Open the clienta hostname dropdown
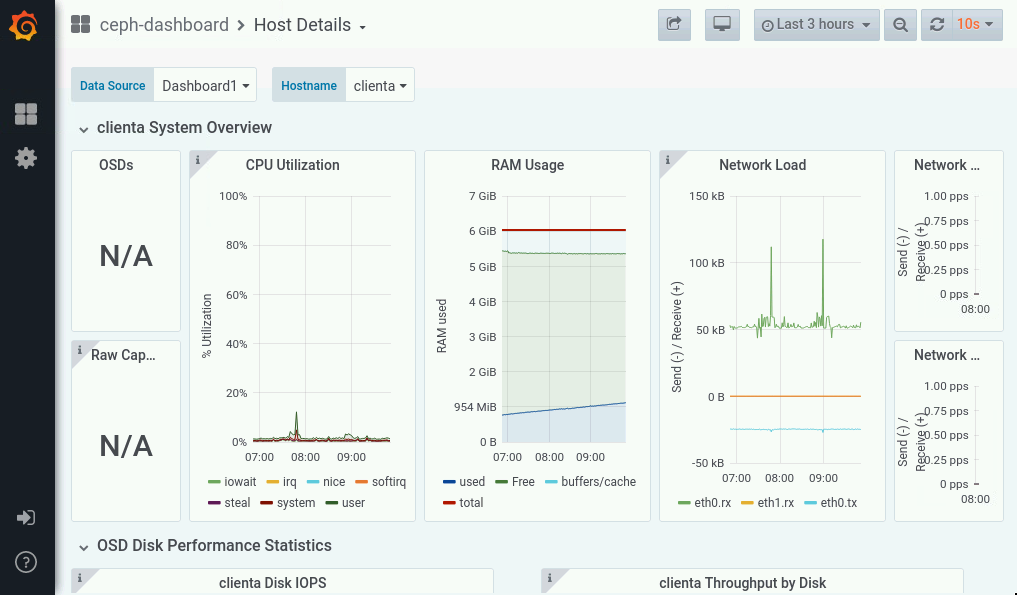This screenshot has width=1017, height=595. [x=380, y=85]
